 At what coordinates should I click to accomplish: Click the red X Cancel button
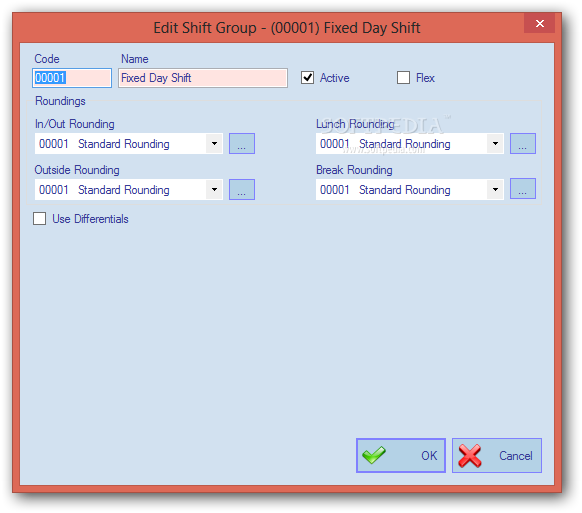coord(497,455)
